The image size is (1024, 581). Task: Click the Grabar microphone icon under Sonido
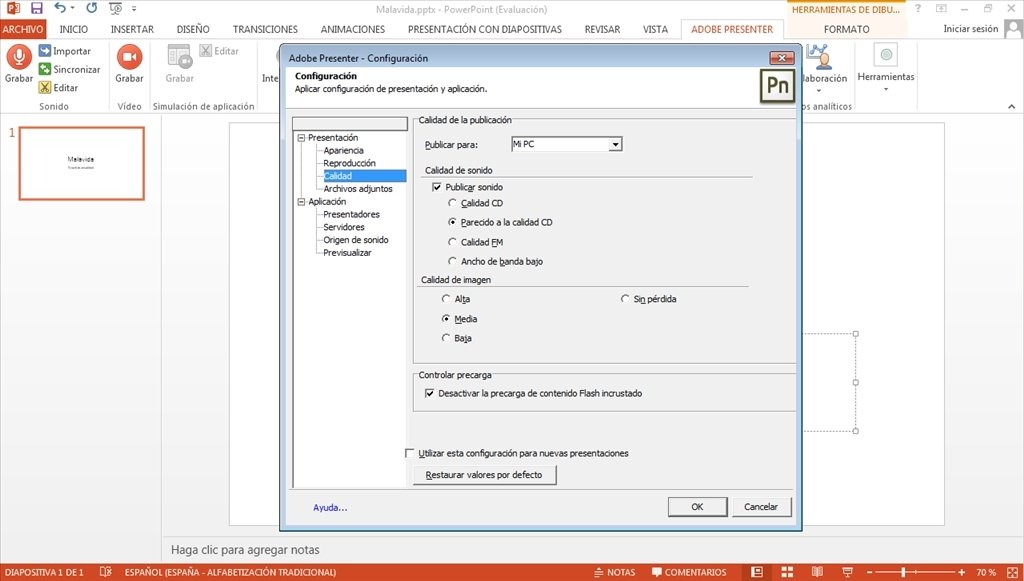pyautogui.click(x=19, y=57)
